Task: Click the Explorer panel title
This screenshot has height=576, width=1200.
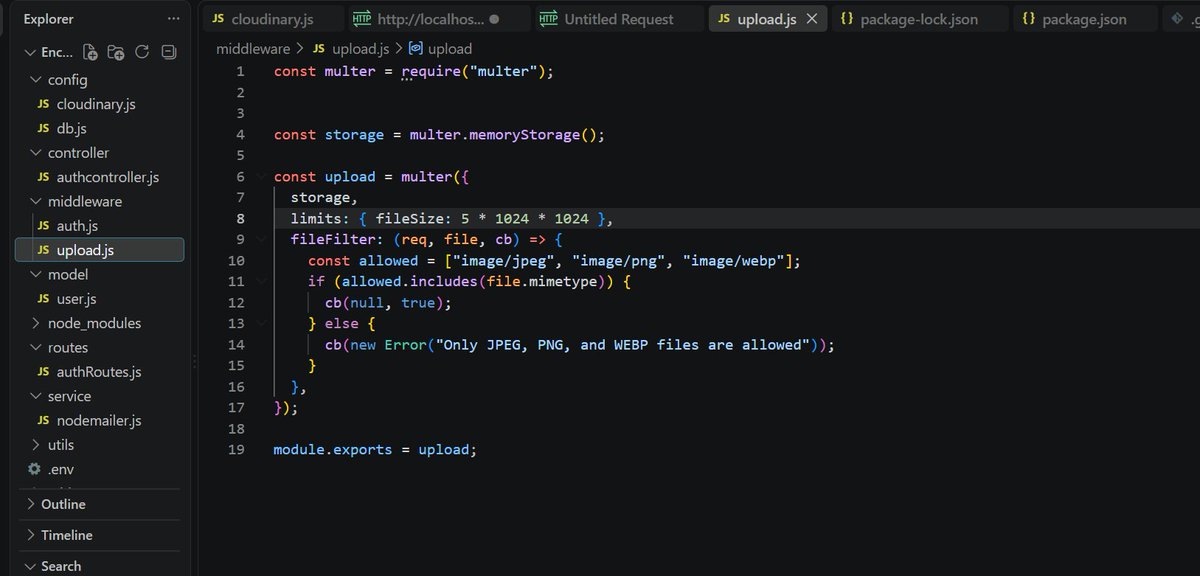Action: [x=48, y=19]
